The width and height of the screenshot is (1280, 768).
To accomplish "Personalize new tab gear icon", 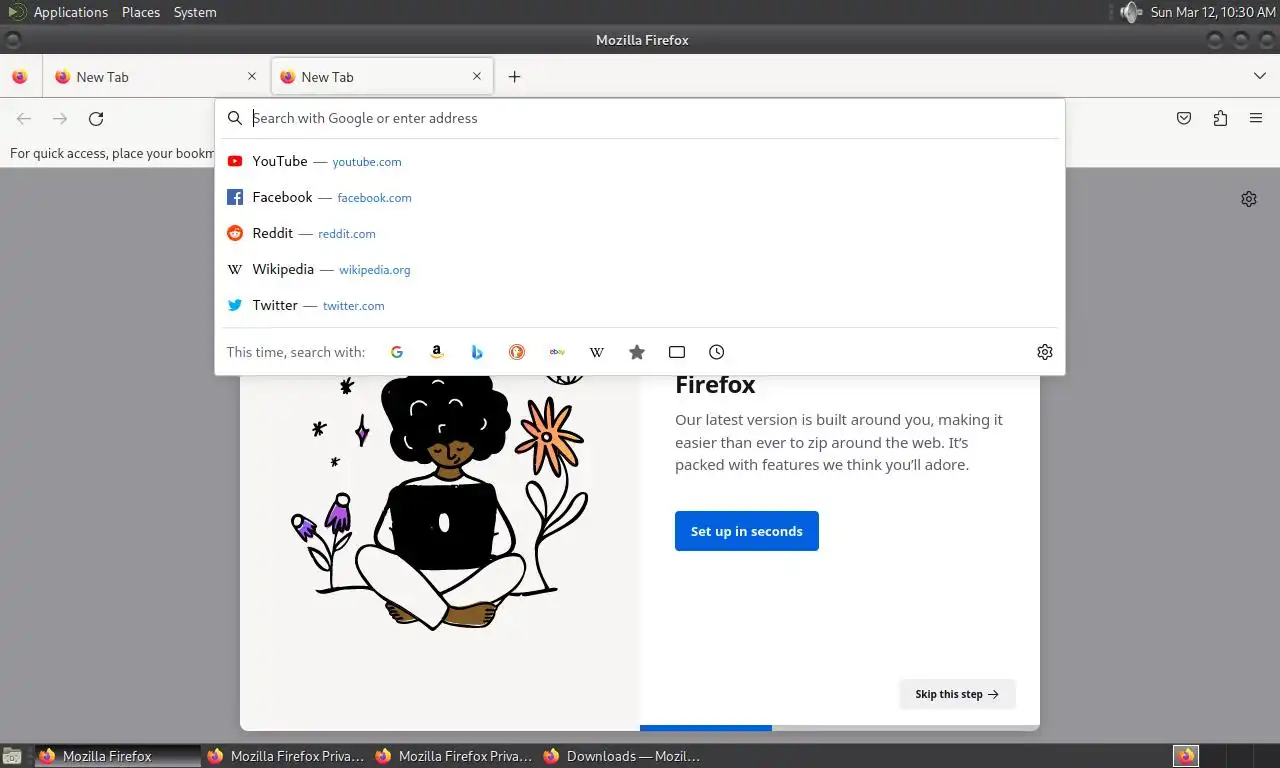I will click(x=1249, y=199).
